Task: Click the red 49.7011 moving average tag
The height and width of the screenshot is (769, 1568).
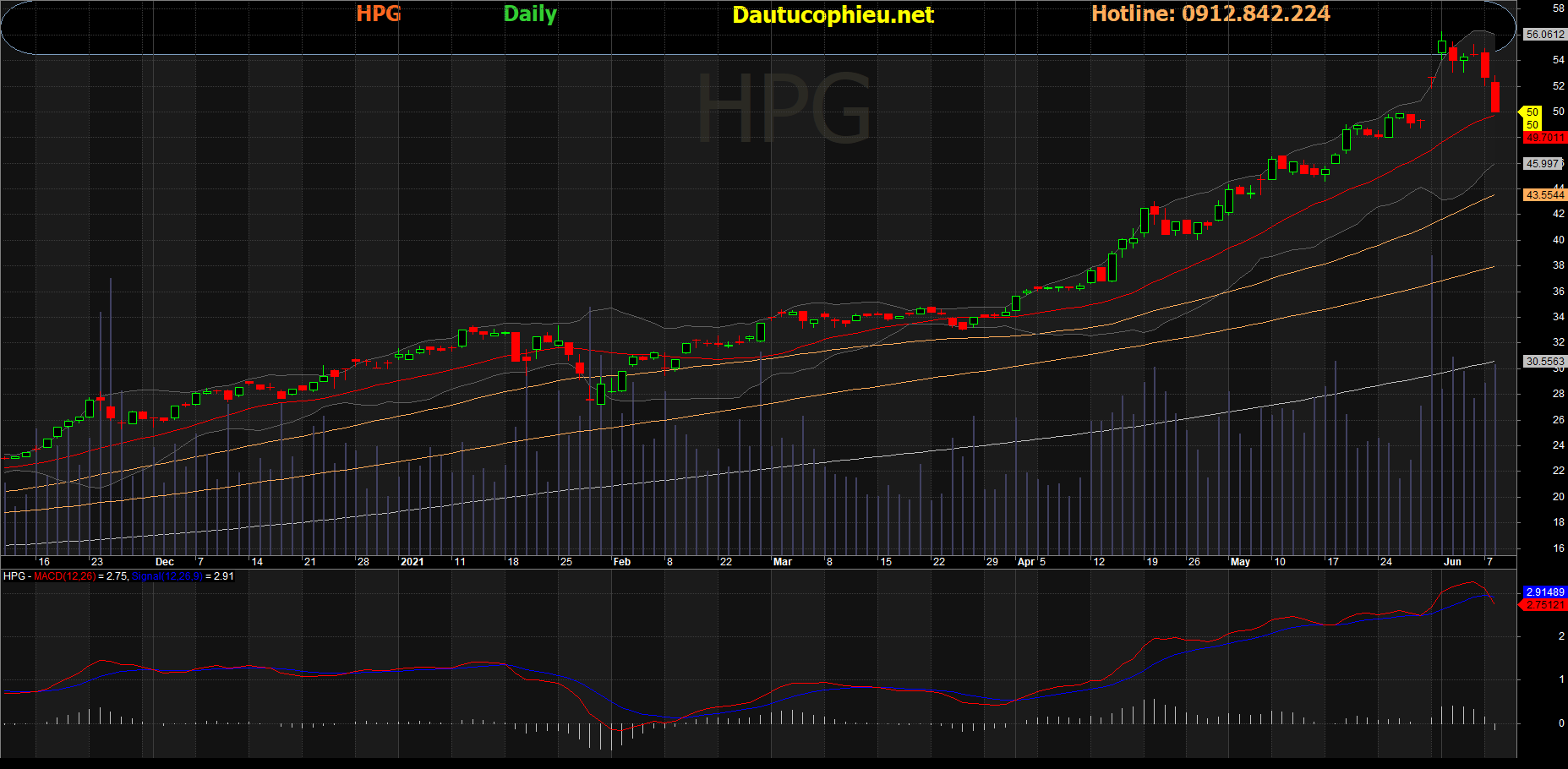Action: [x=1544, y=138]
